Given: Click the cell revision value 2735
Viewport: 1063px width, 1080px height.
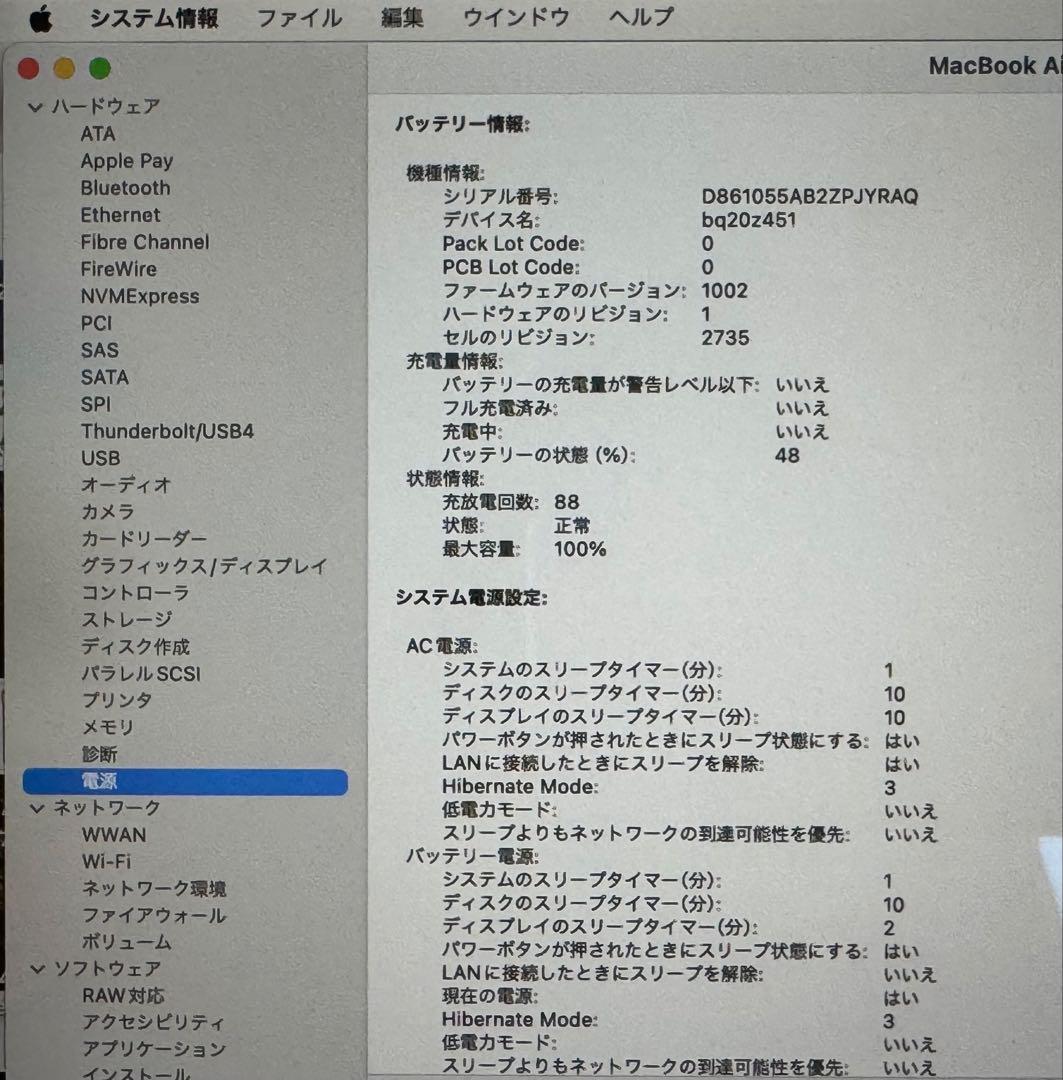Looking at the screenshot, I should click(725, 338).
